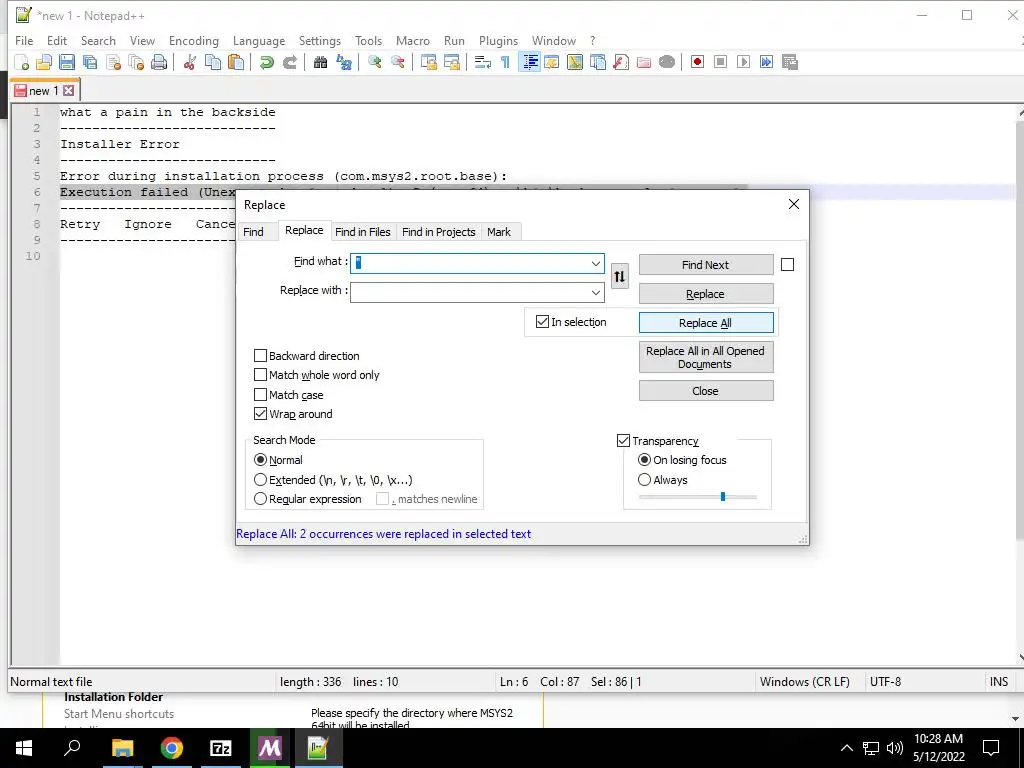Switch to Find in Files tab
Screen dimensions: 1024x768
coord(362,232)
